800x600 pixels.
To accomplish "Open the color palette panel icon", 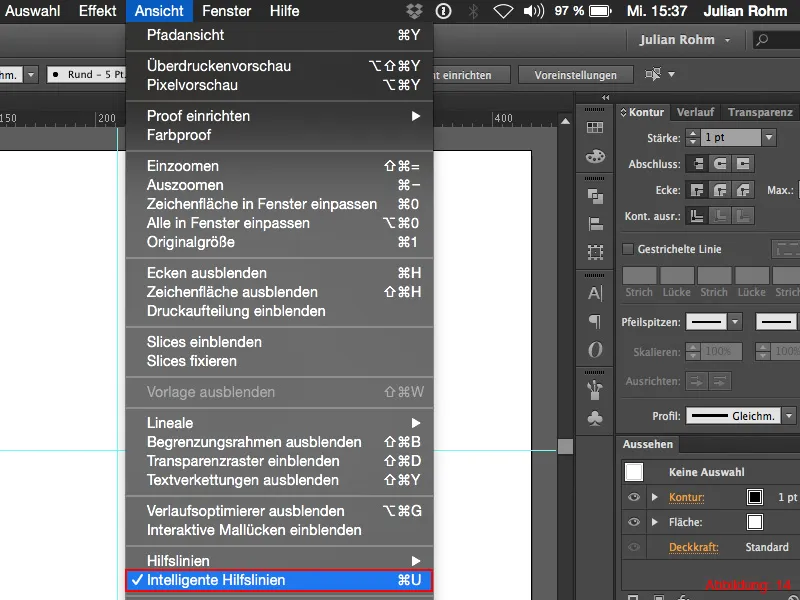I will pyautogui.click(x=595, y=156).
